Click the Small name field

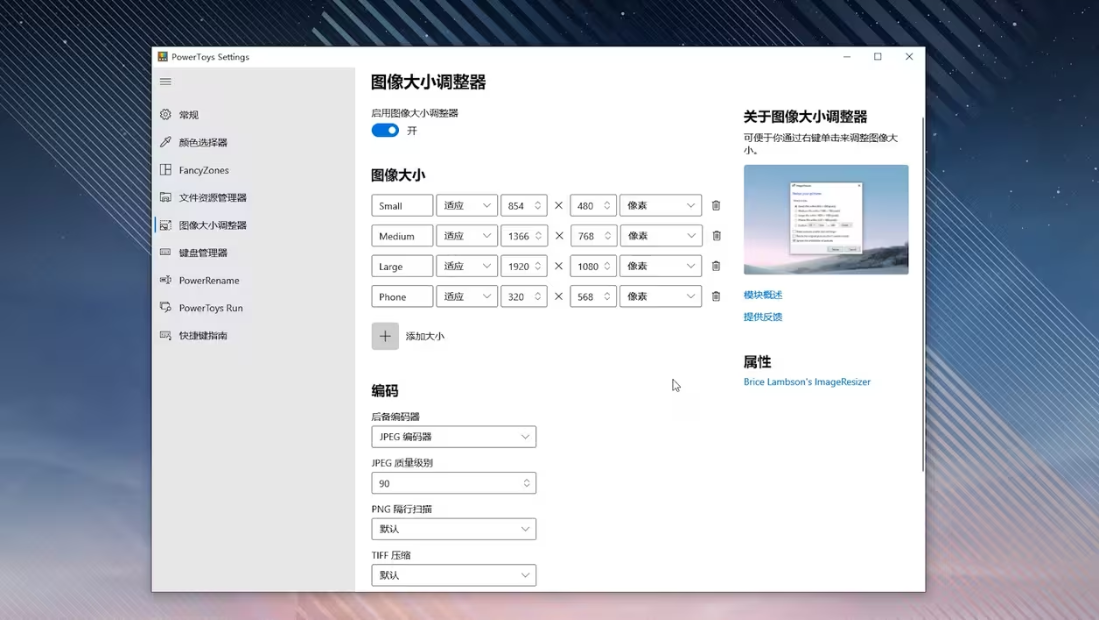[402, 206]
